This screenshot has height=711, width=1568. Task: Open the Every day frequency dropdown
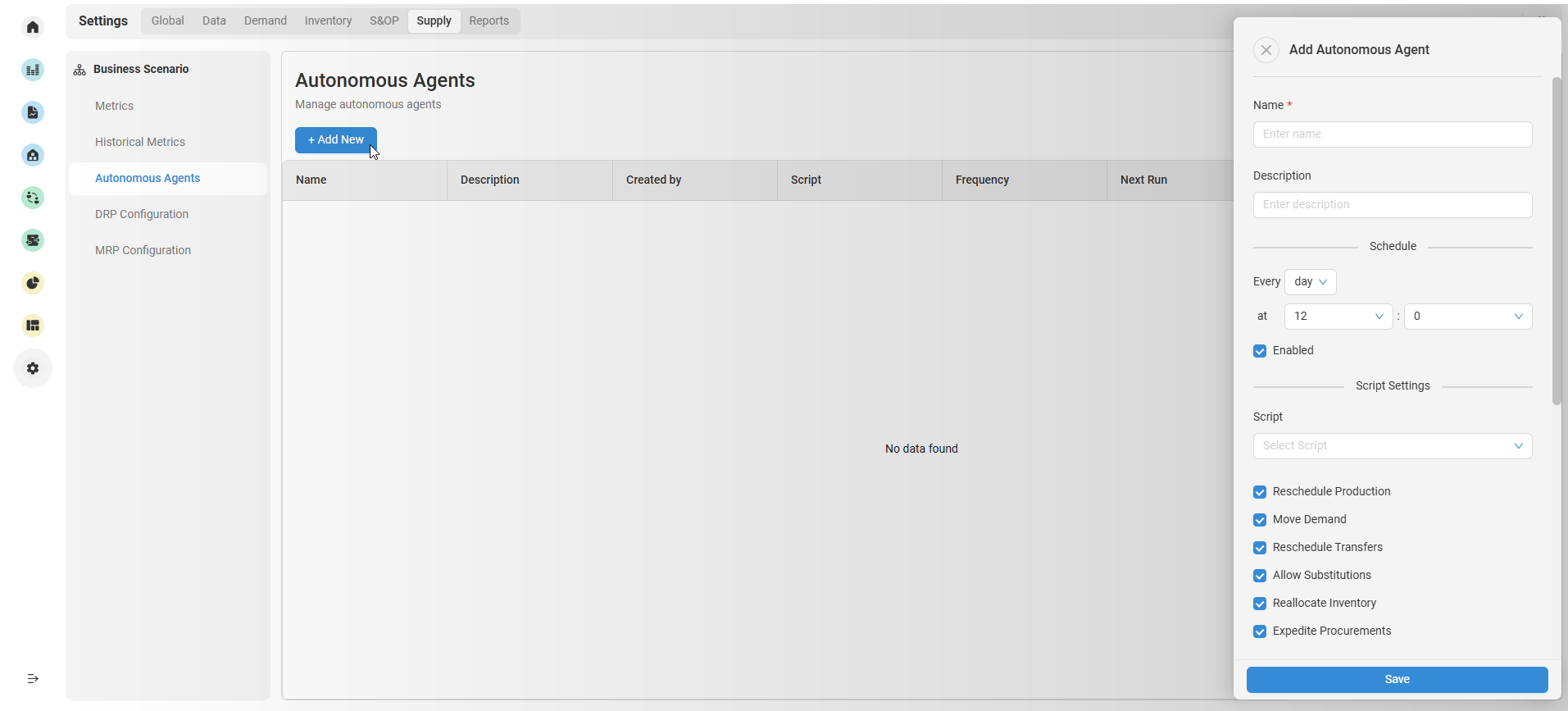[x=1310, y=282]
